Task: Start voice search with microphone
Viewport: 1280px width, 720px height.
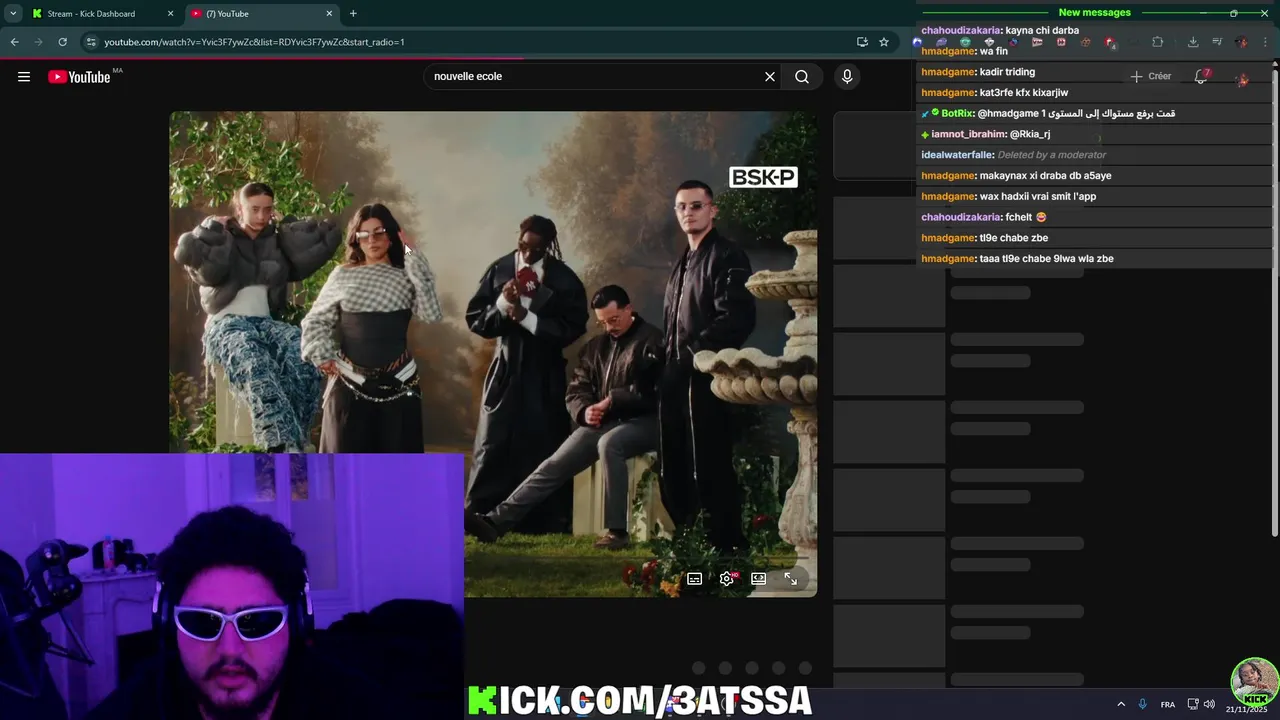Action: click(x=847, y=77)
